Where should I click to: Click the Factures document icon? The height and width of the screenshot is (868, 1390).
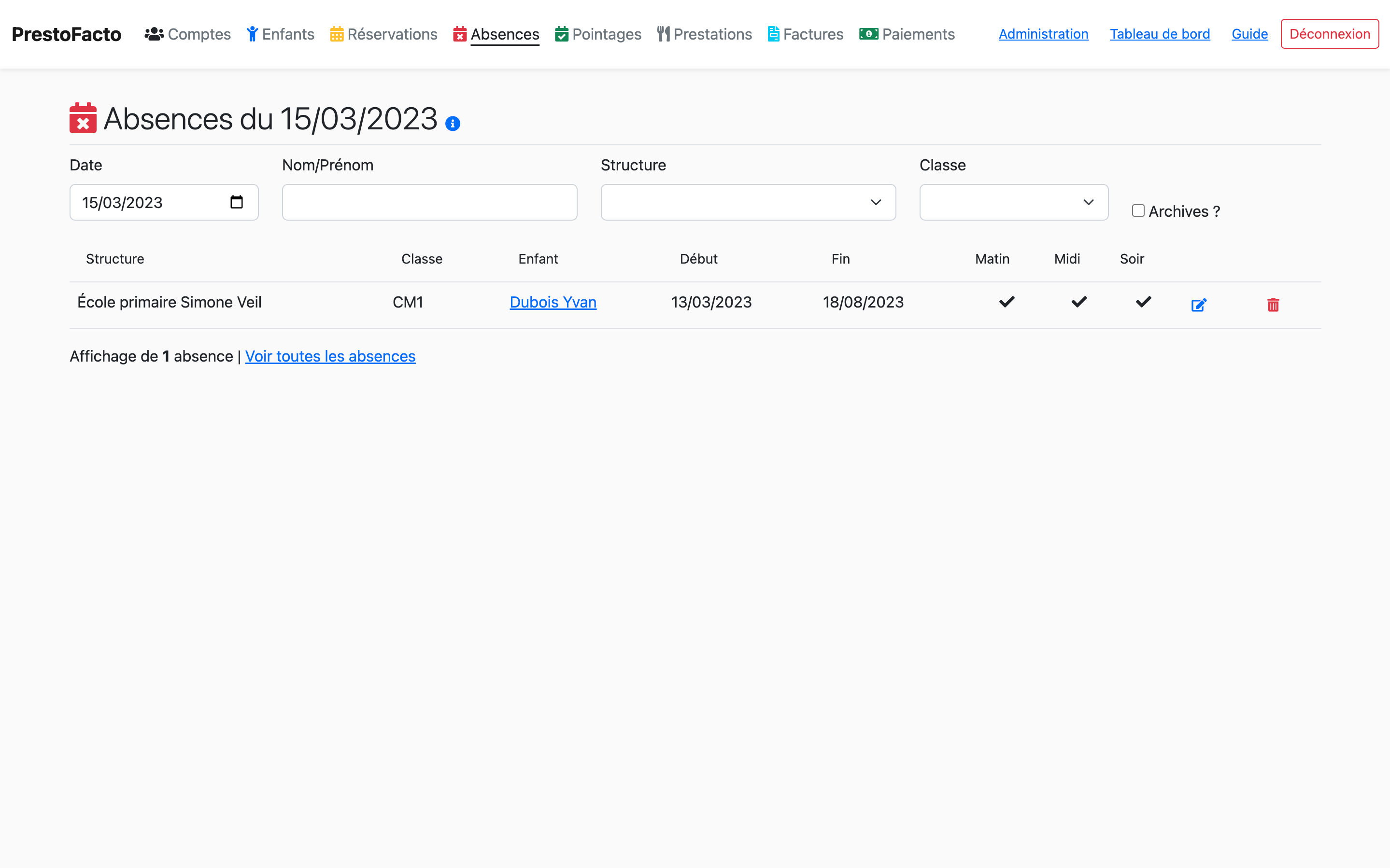(773, 34)
